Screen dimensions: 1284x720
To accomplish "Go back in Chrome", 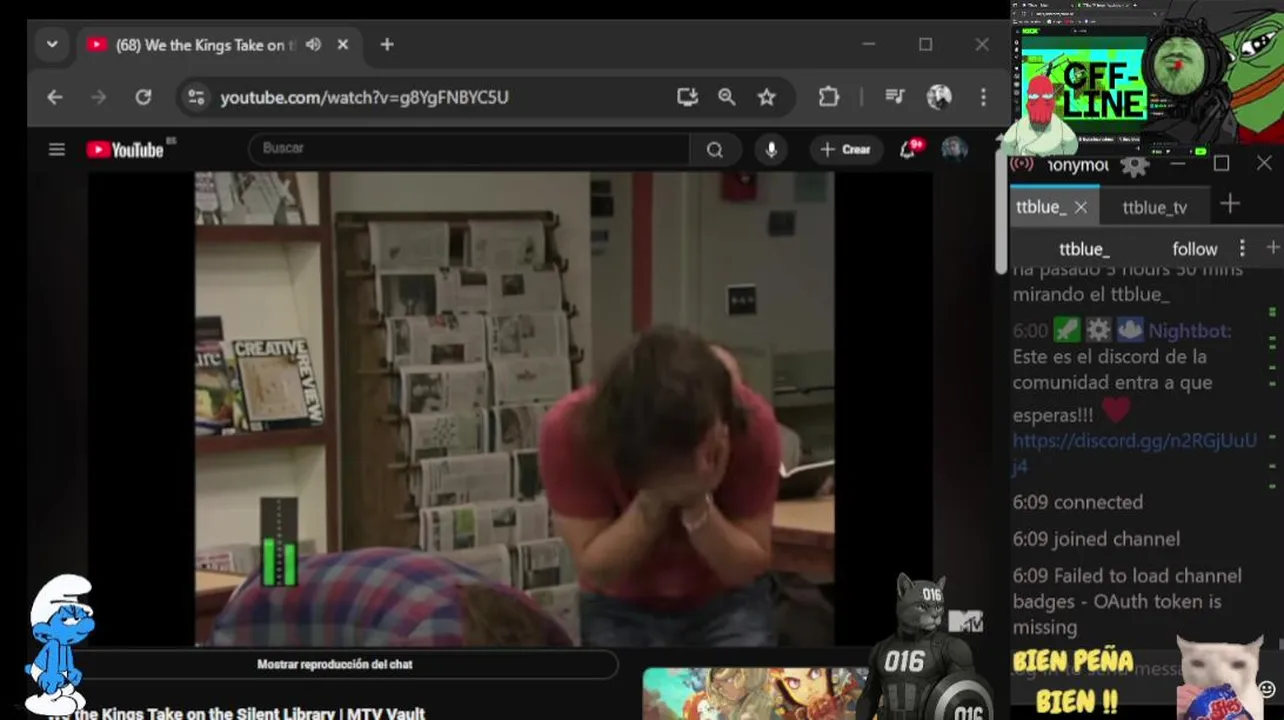I will [x=55, y=97].
